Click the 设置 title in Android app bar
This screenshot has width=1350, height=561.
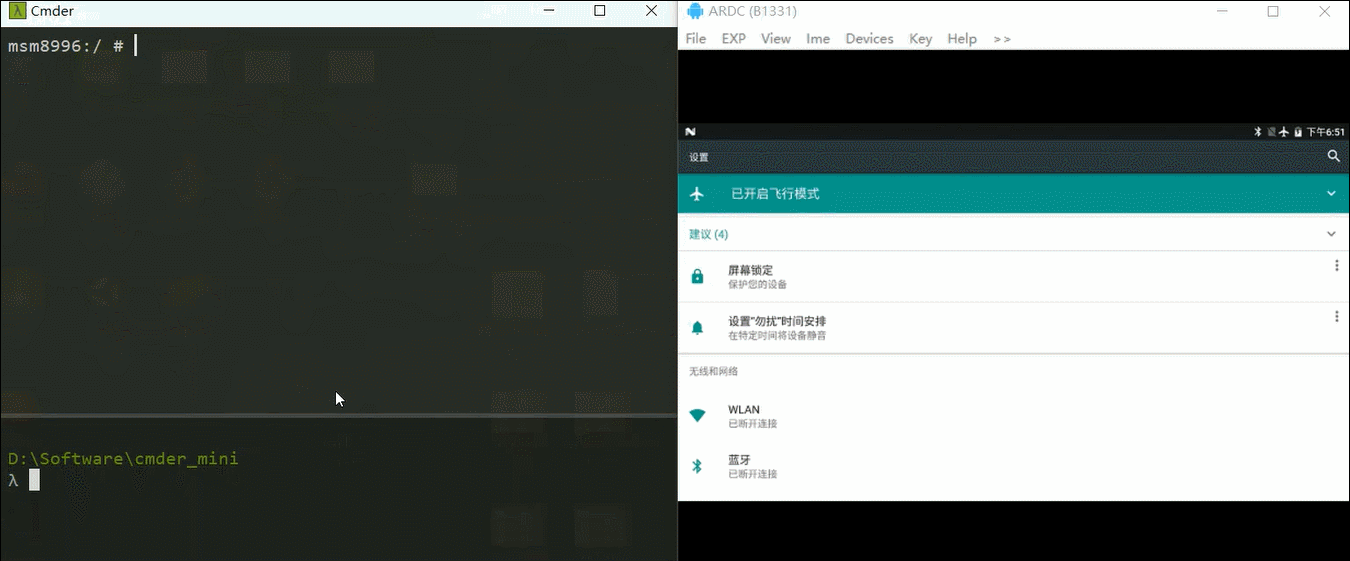coord(698,157)
